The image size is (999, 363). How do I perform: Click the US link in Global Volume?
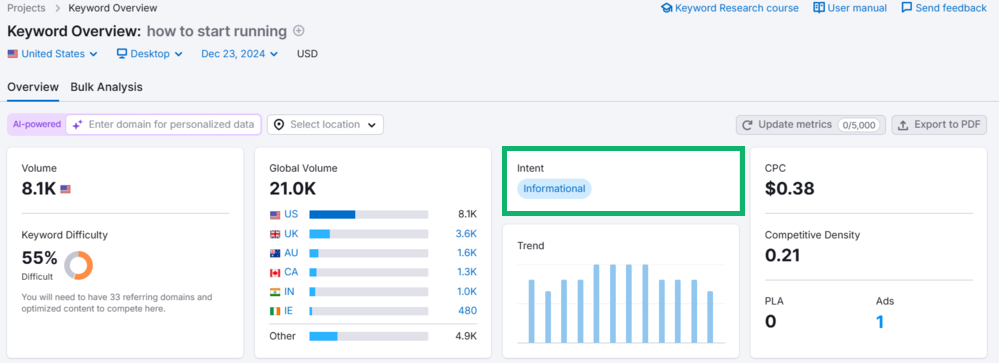pyautogui.click(x=291, y=215)
